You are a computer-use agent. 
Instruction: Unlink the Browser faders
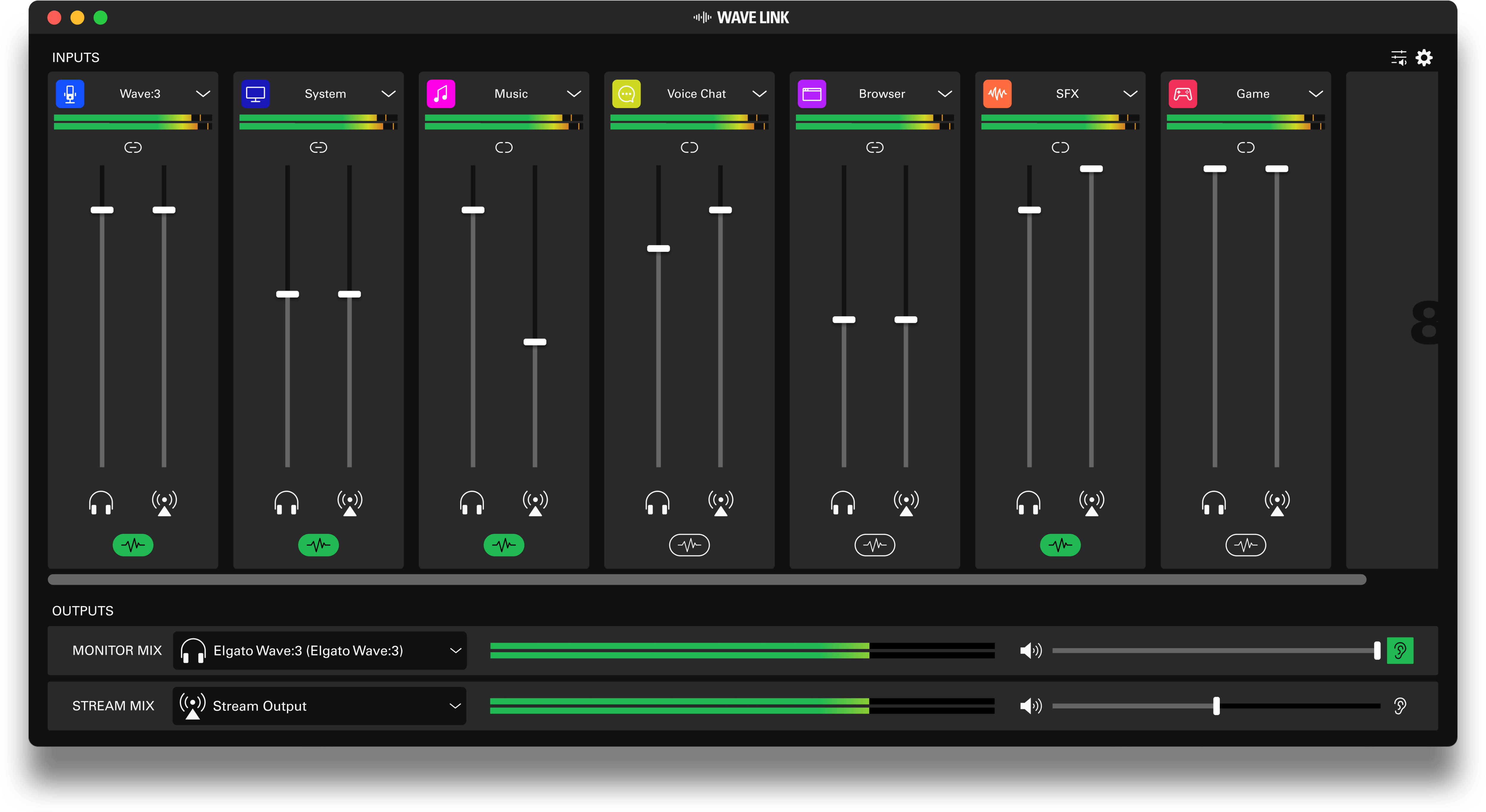point(875,148)
